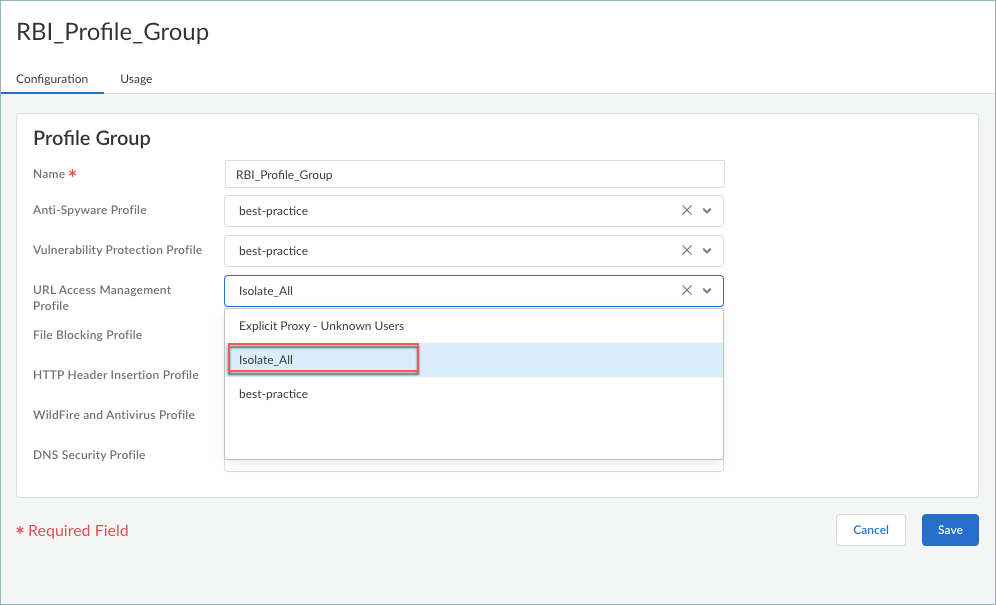Image resolution: width=996 pixels, height=605 pixels.
Task: Click the HTTP Header Insertion Profile label
Action: (115, 375)
